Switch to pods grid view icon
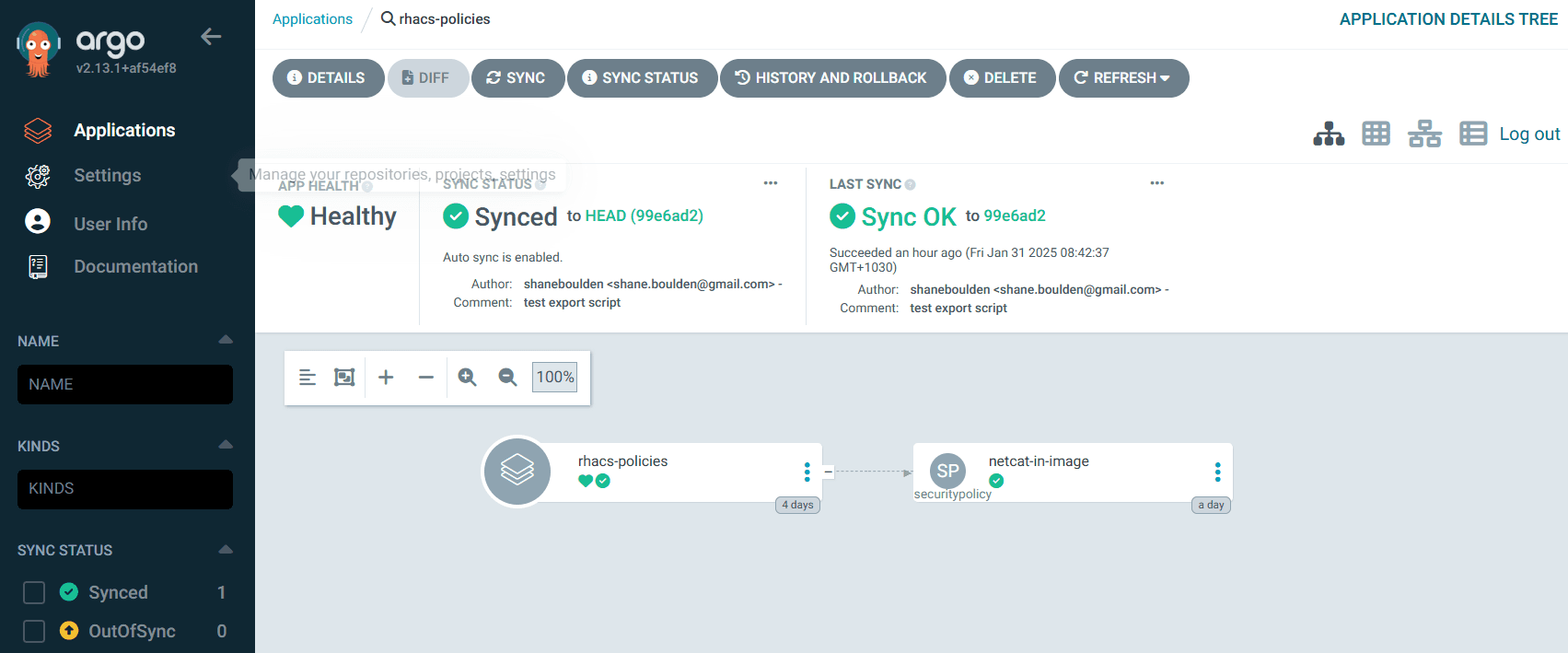 [x=1376, y=134]
